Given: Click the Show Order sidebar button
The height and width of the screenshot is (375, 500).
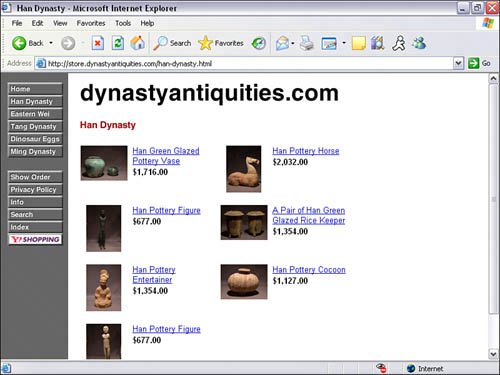Looking at the screenshot, I should pyautogui.click(x=35, y=177).
